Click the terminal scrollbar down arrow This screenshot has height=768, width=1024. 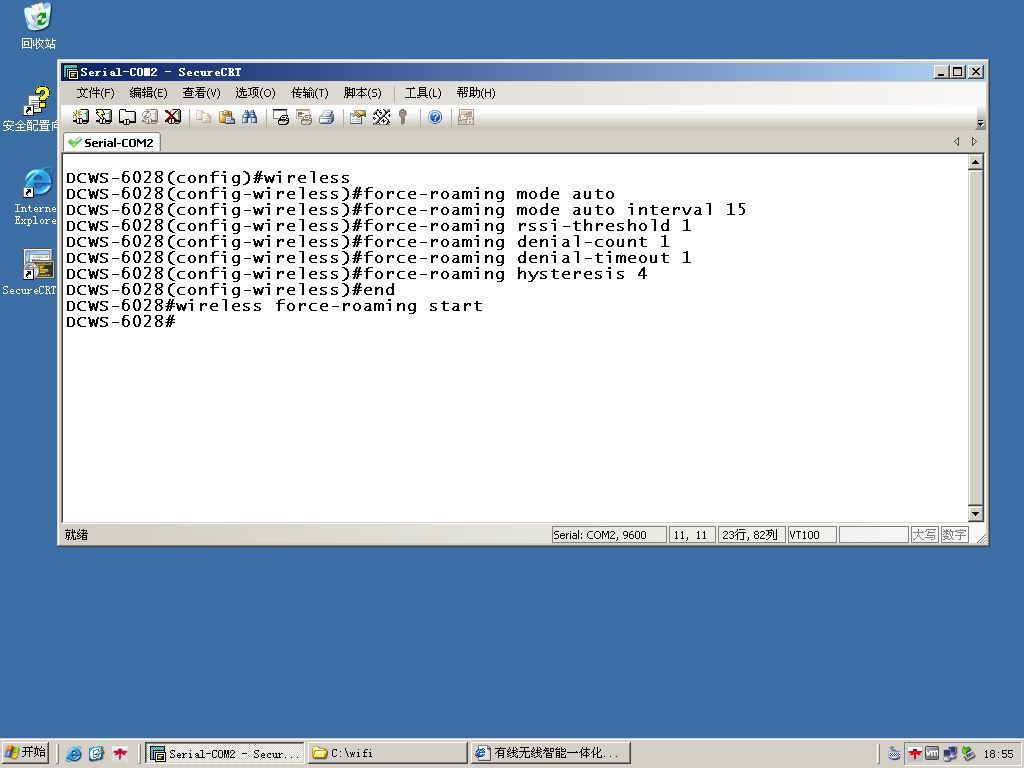point(976,514)
